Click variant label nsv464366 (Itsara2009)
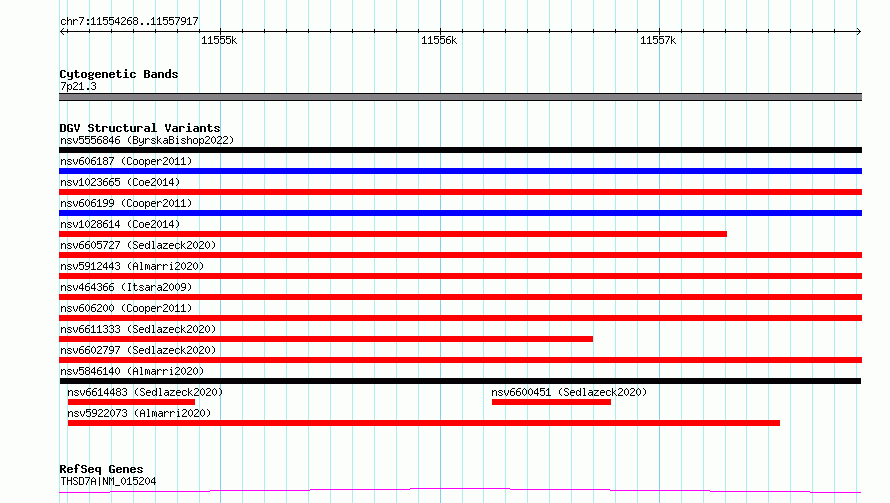Viewport: 890px width, 503px height. coord(126,287)
